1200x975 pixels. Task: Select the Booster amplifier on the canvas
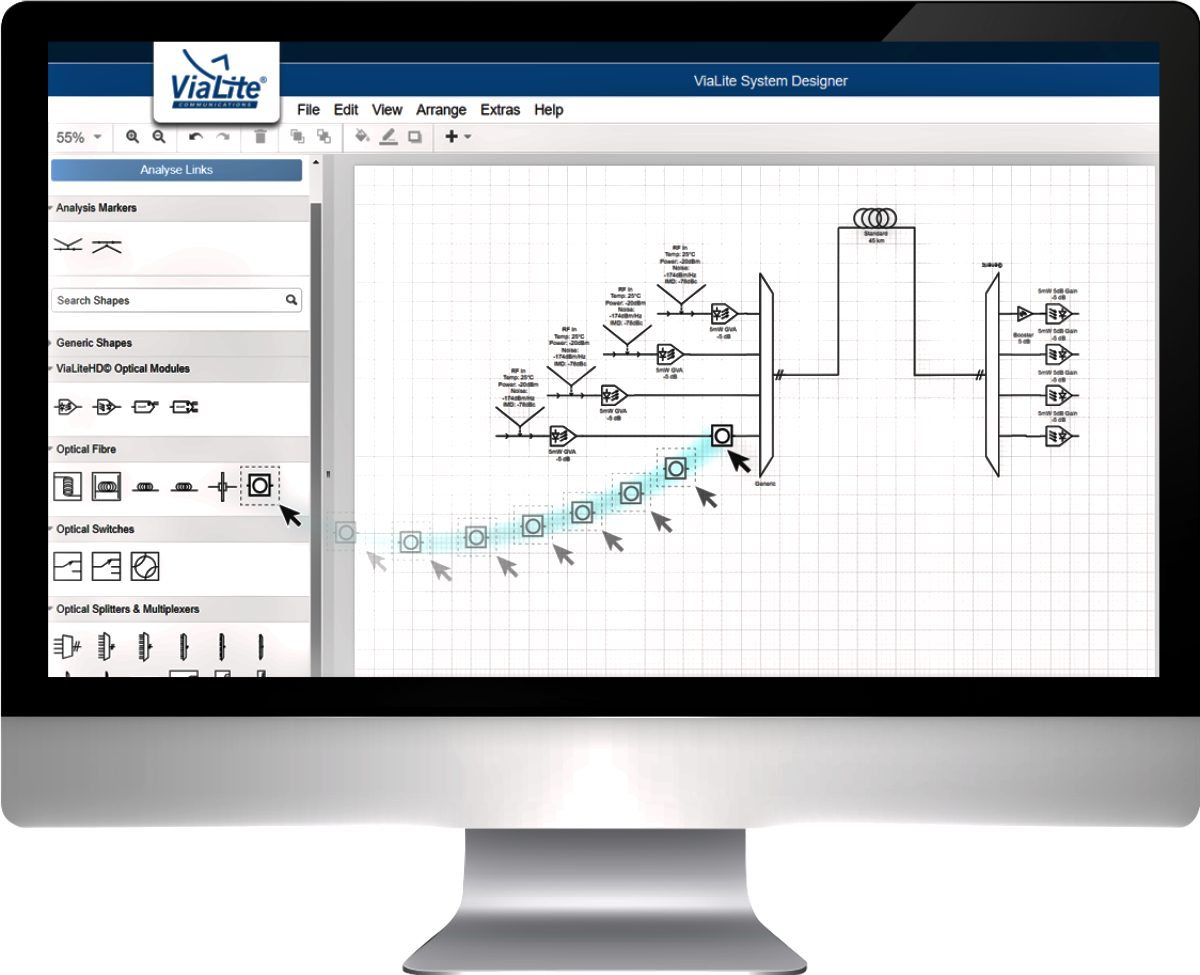coord(1024,313)
